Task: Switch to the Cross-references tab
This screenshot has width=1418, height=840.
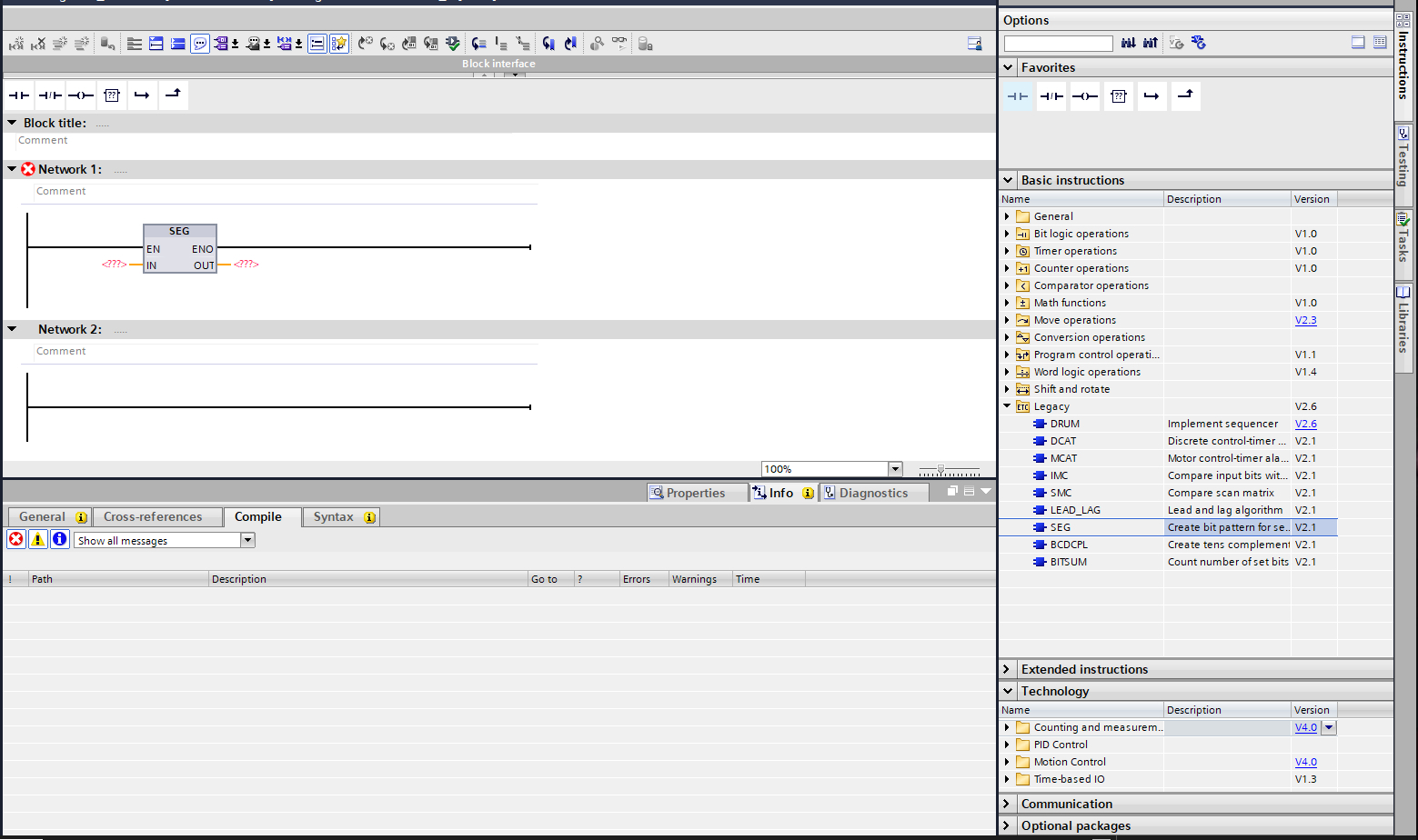Action: tap(153, 516)
